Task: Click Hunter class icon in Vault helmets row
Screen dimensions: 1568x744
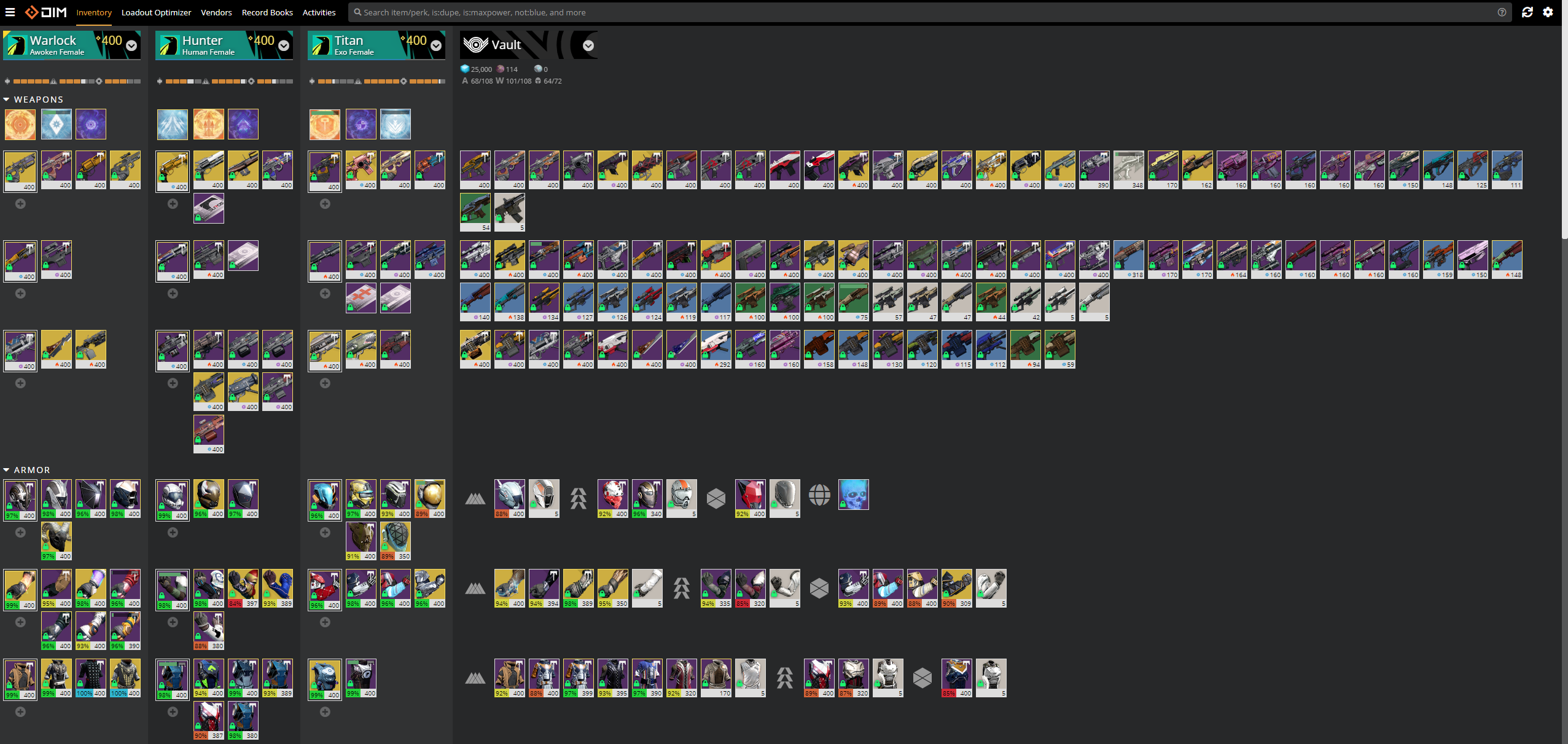Action: [579, 498]
